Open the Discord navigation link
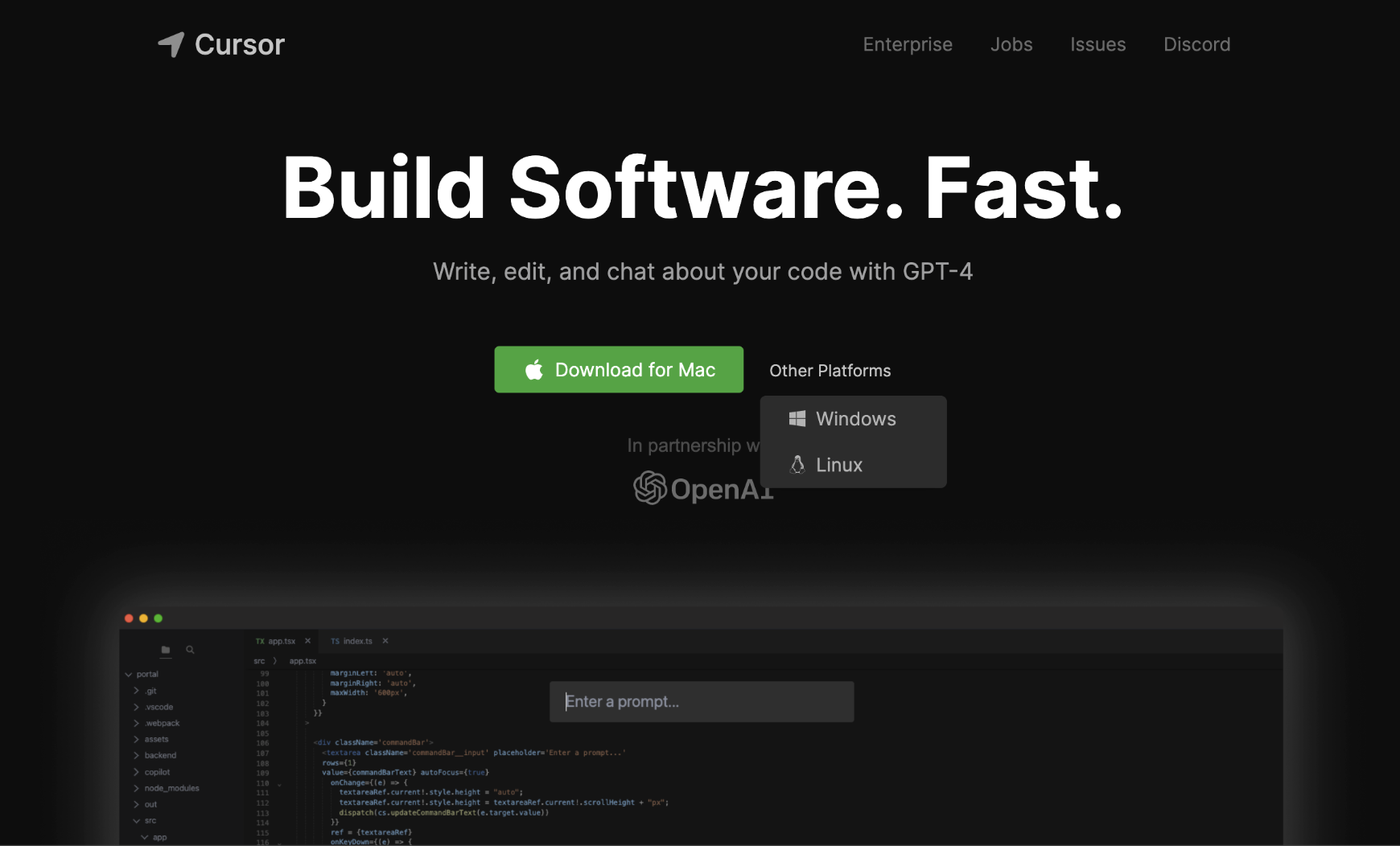This screenshot has height=846, width=1400. [x=1196, y=44]
